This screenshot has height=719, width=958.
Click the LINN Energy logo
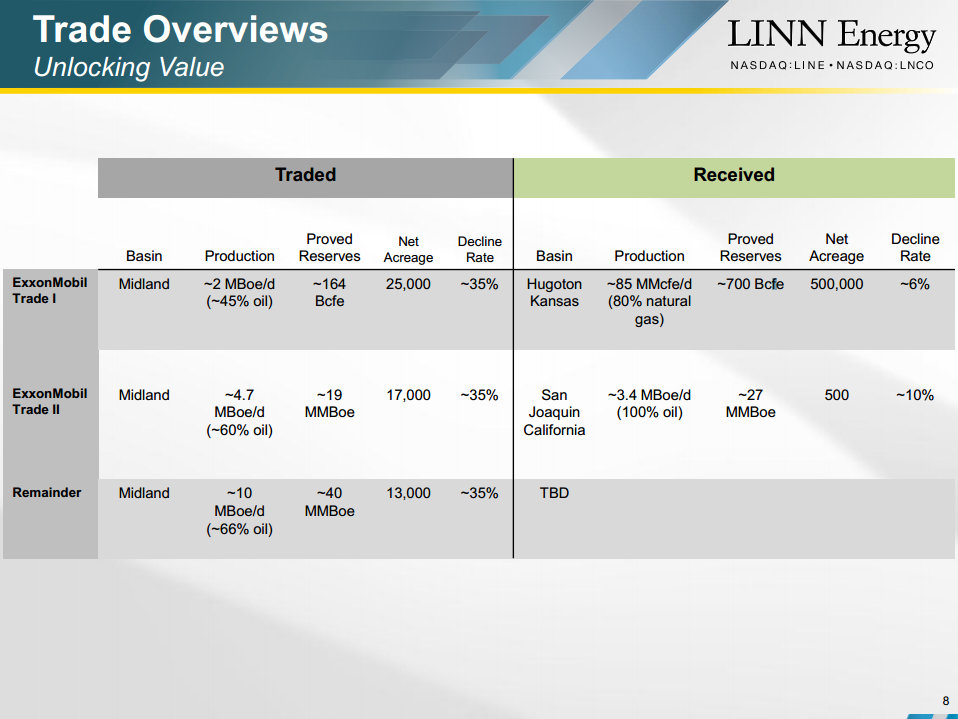tap(831, 36)
